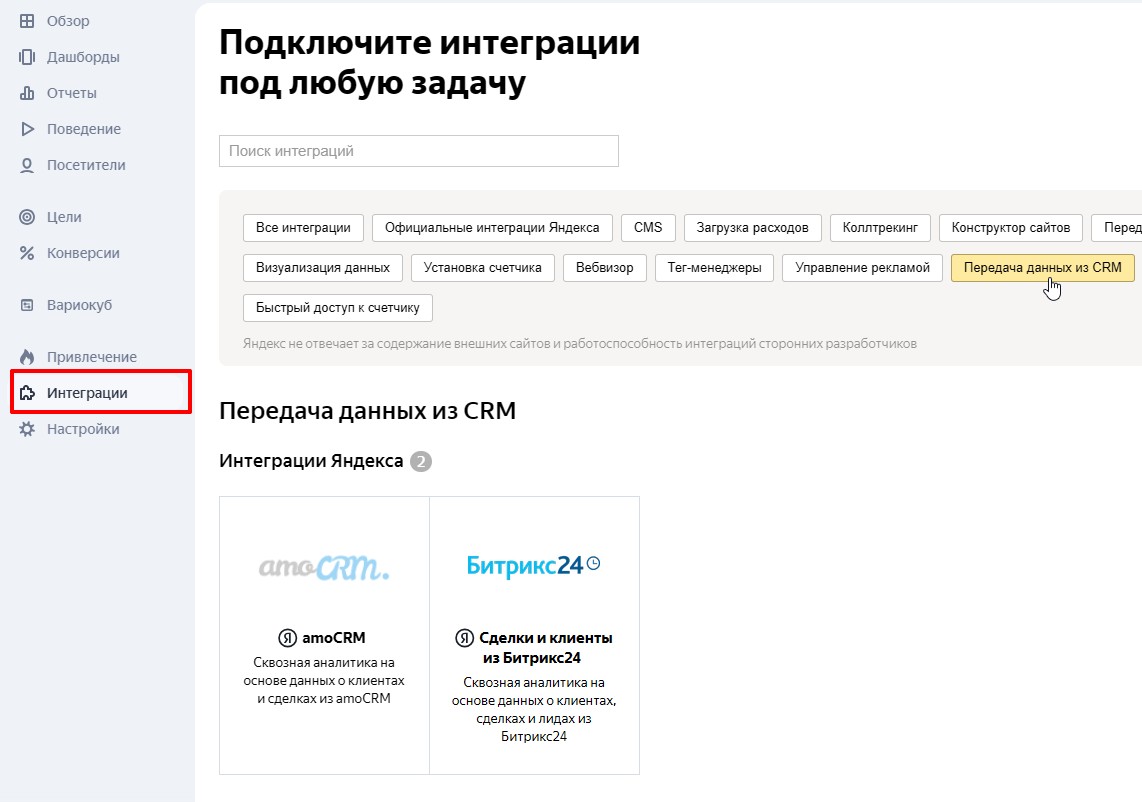
Task: Select the Тег-менеджеры filter
Action: click(714, 268)
